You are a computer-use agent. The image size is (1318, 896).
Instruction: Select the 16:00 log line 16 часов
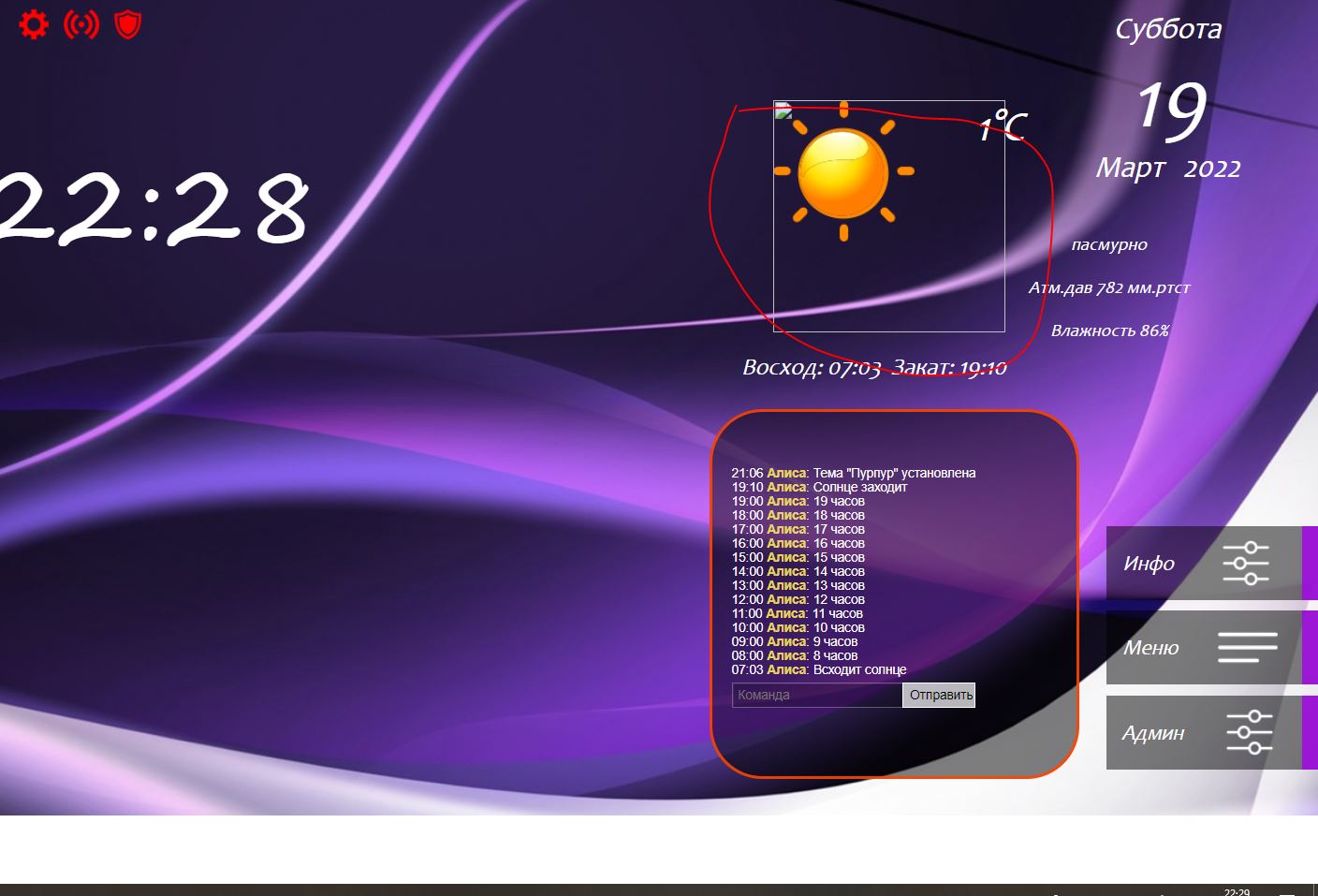coord(798,543)
